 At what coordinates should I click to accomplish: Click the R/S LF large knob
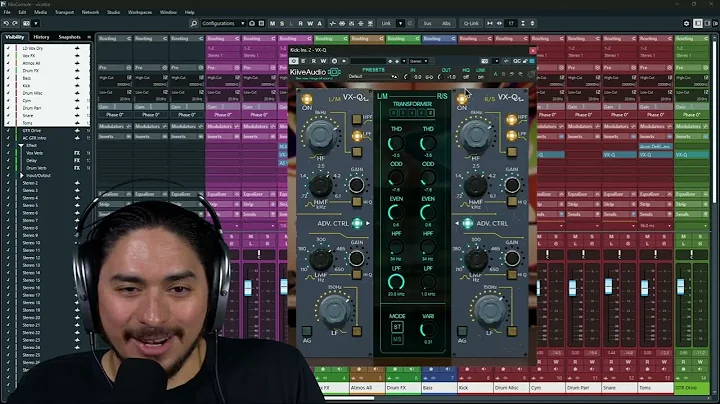tap(490, 310)
